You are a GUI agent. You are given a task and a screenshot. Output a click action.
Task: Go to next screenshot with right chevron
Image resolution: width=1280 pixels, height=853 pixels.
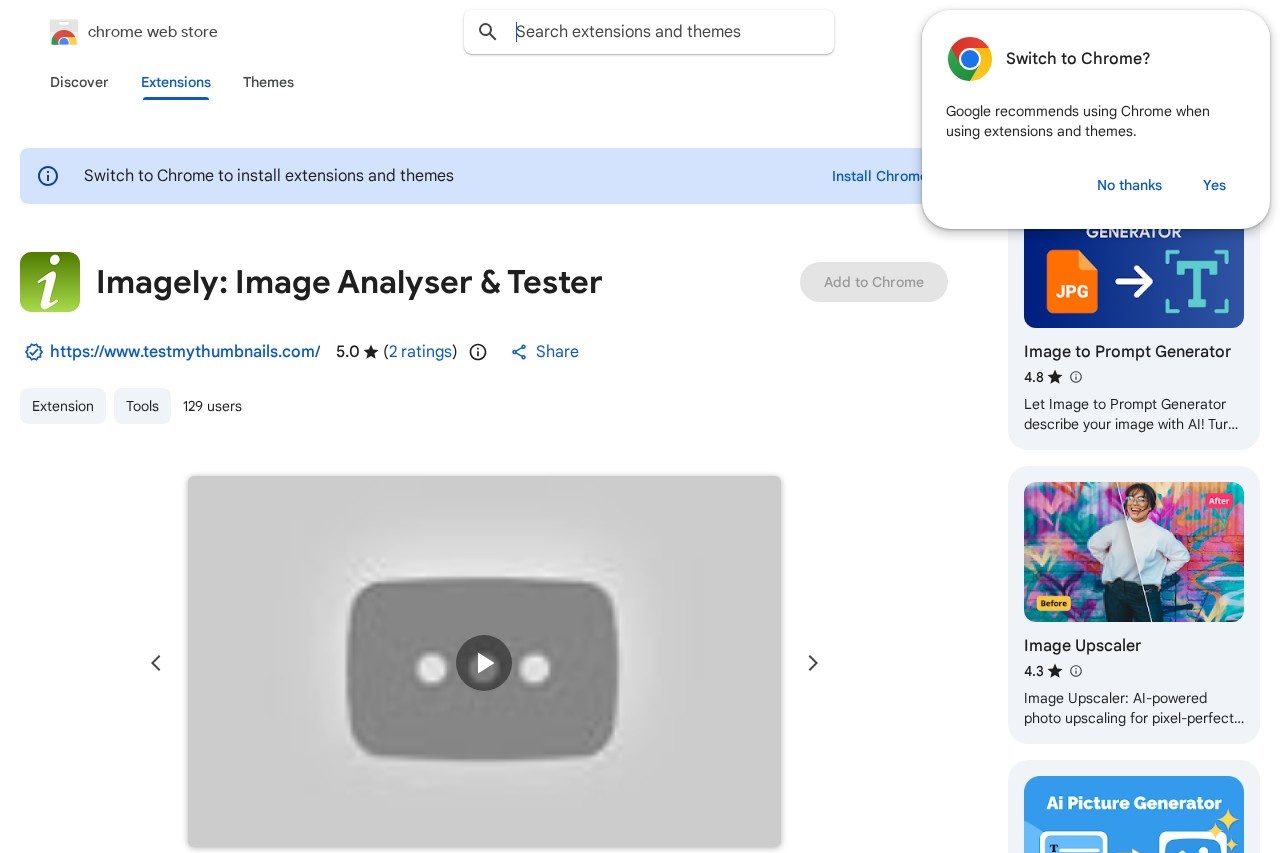tap(813, 663)
